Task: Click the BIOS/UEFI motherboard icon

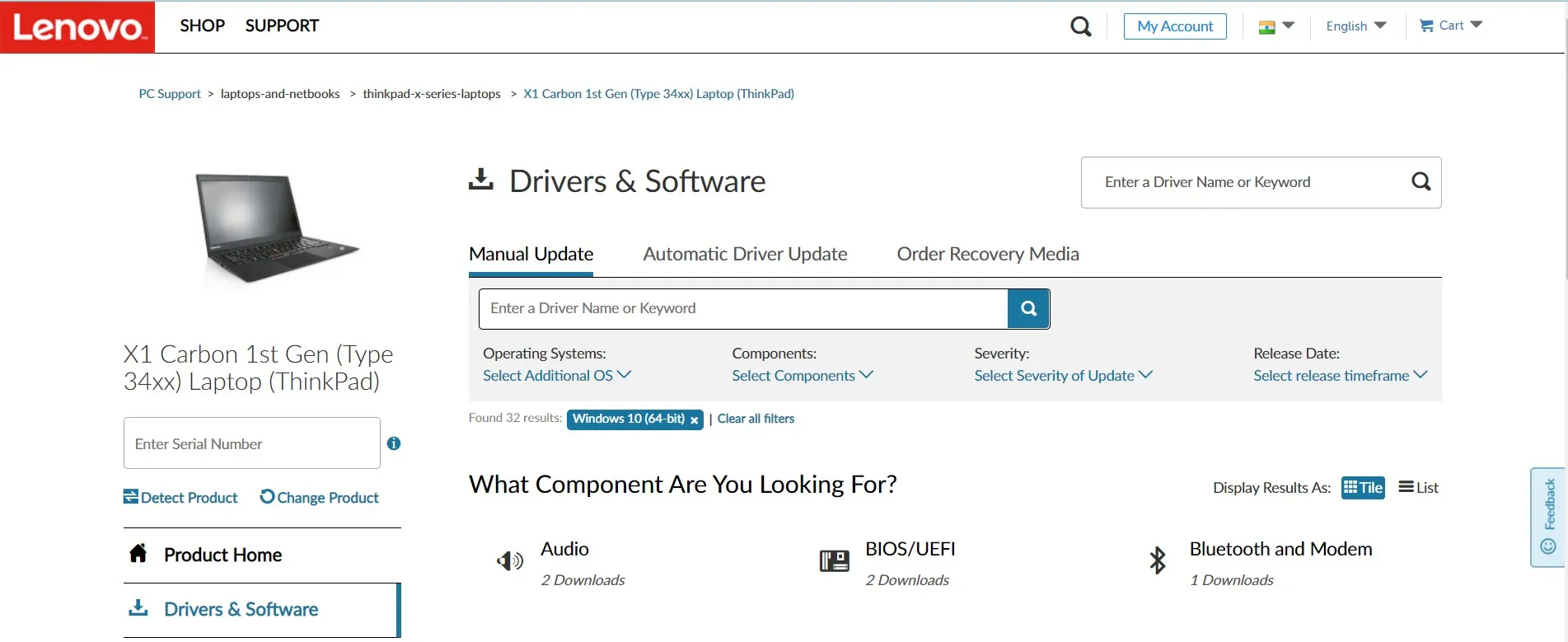Action: pos(834,561)
